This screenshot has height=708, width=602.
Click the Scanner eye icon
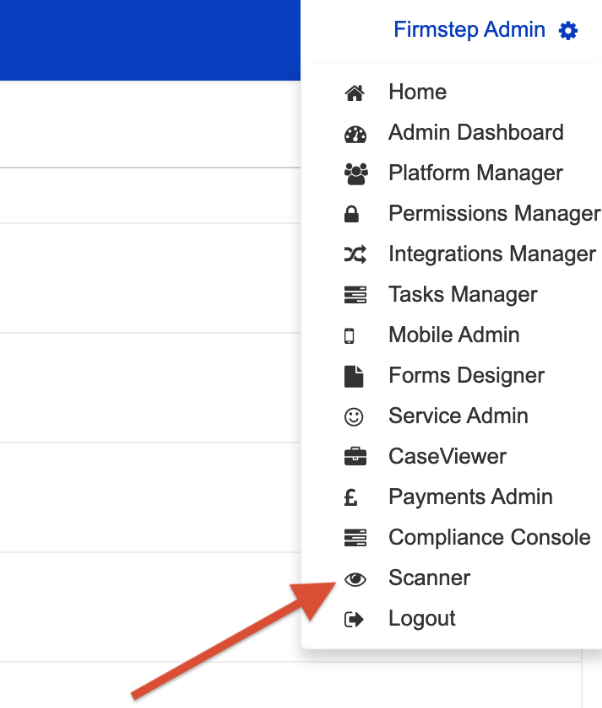point(355,579)
